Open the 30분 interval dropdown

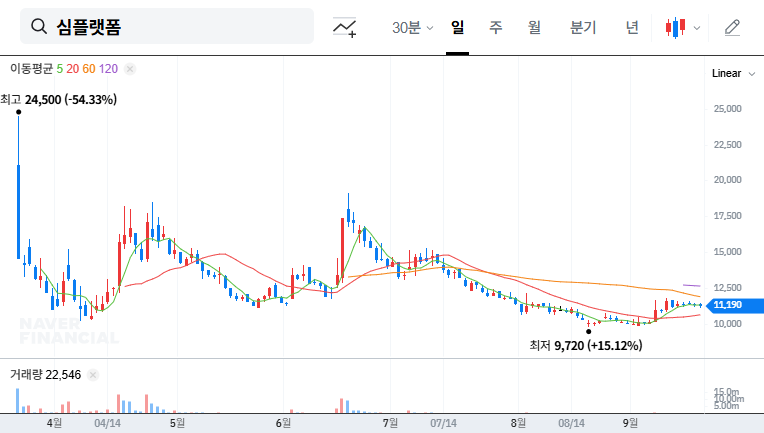click(412, 27)
